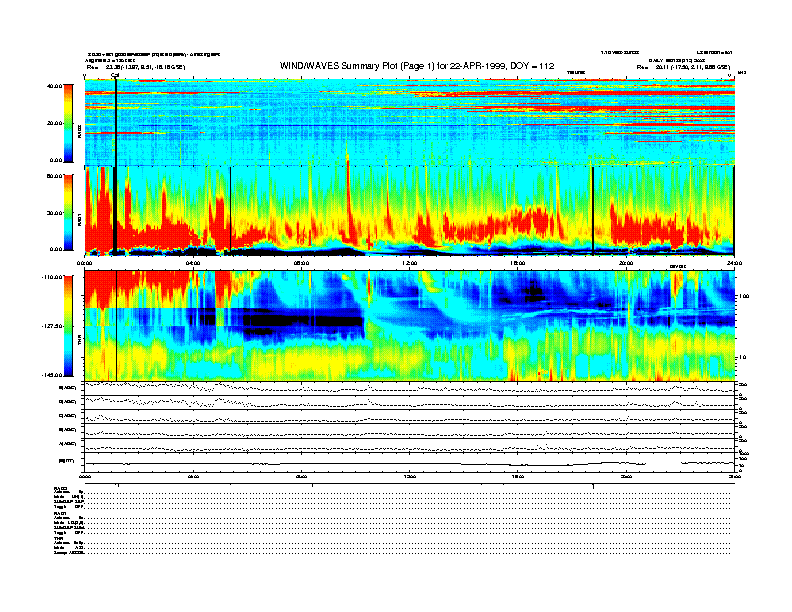
Task: Click the 12:00 time label below the RAD1 spectrogram
Action: (x=410, y=263)
